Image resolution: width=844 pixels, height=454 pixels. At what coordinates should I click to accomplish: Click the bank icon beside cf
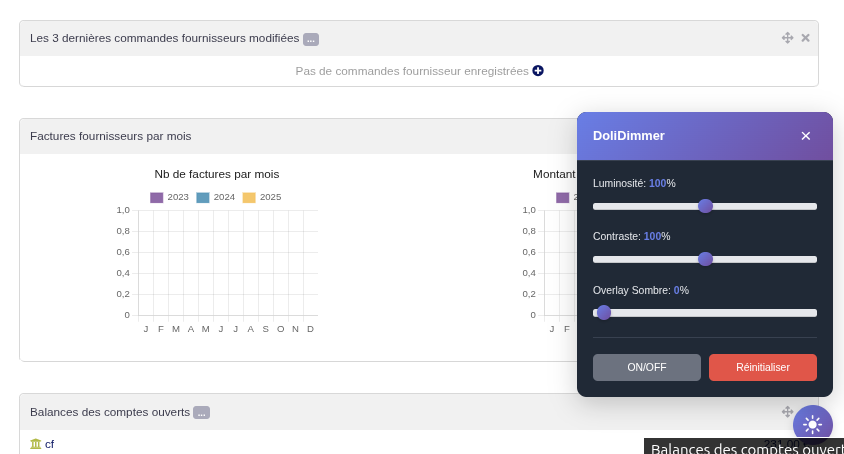[36, 444]
